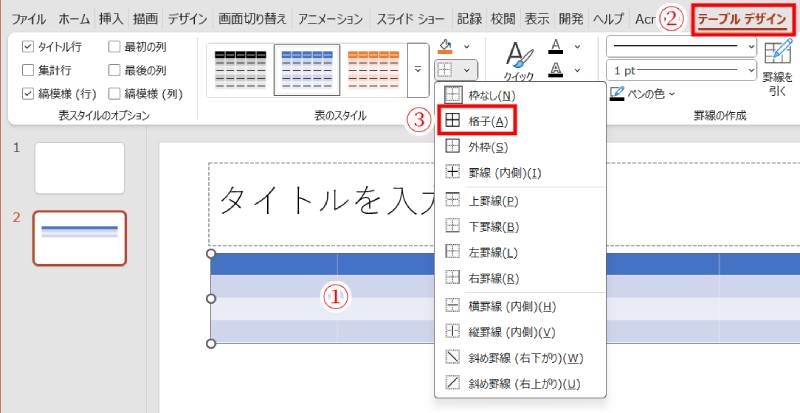Choose 右罫線(R) right border
Screen dimensions: 800x413
point(520,278)
